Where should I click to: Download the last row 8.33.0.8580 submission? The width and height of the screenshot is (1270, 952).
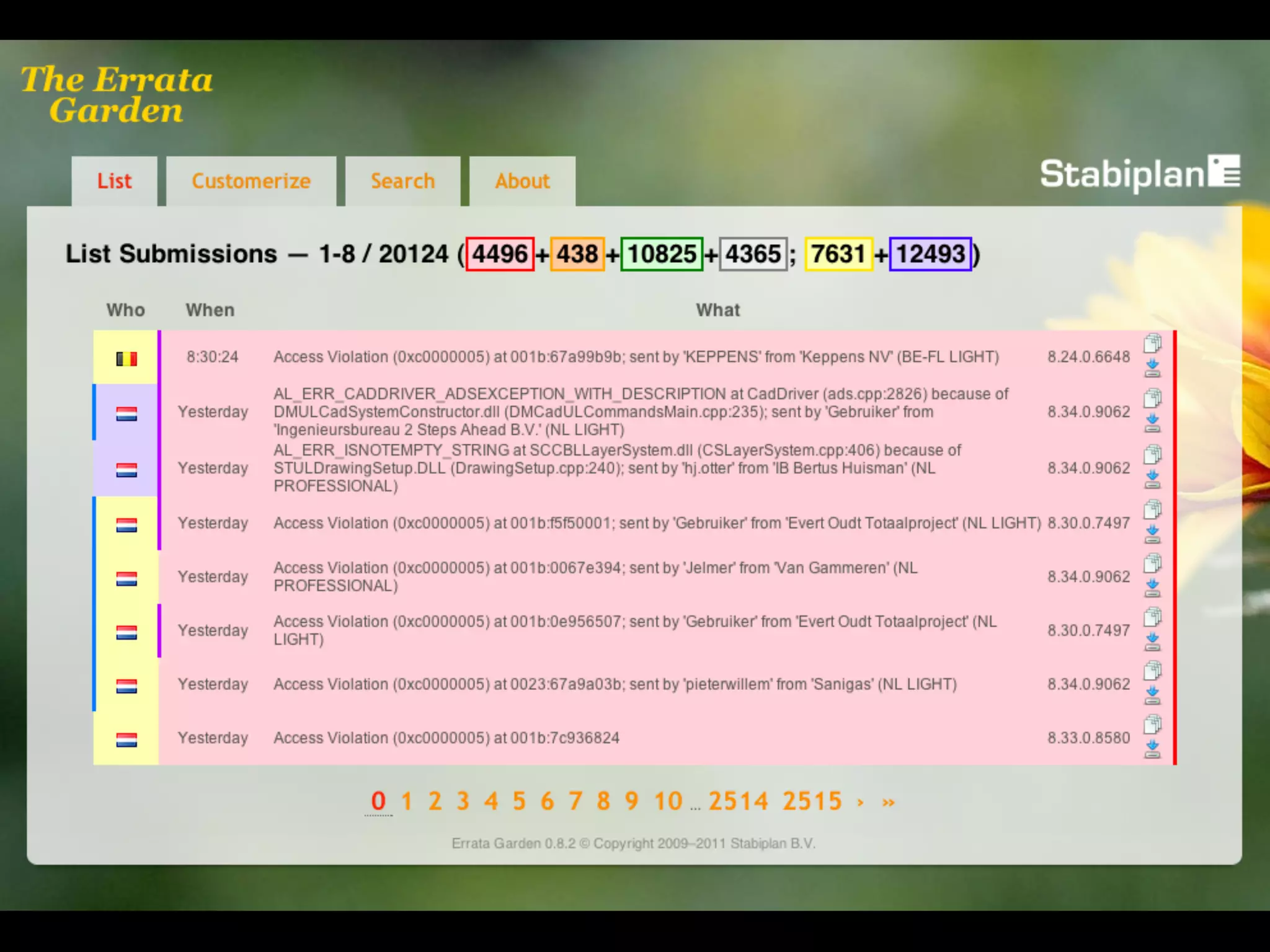[x=1152, y=749]
